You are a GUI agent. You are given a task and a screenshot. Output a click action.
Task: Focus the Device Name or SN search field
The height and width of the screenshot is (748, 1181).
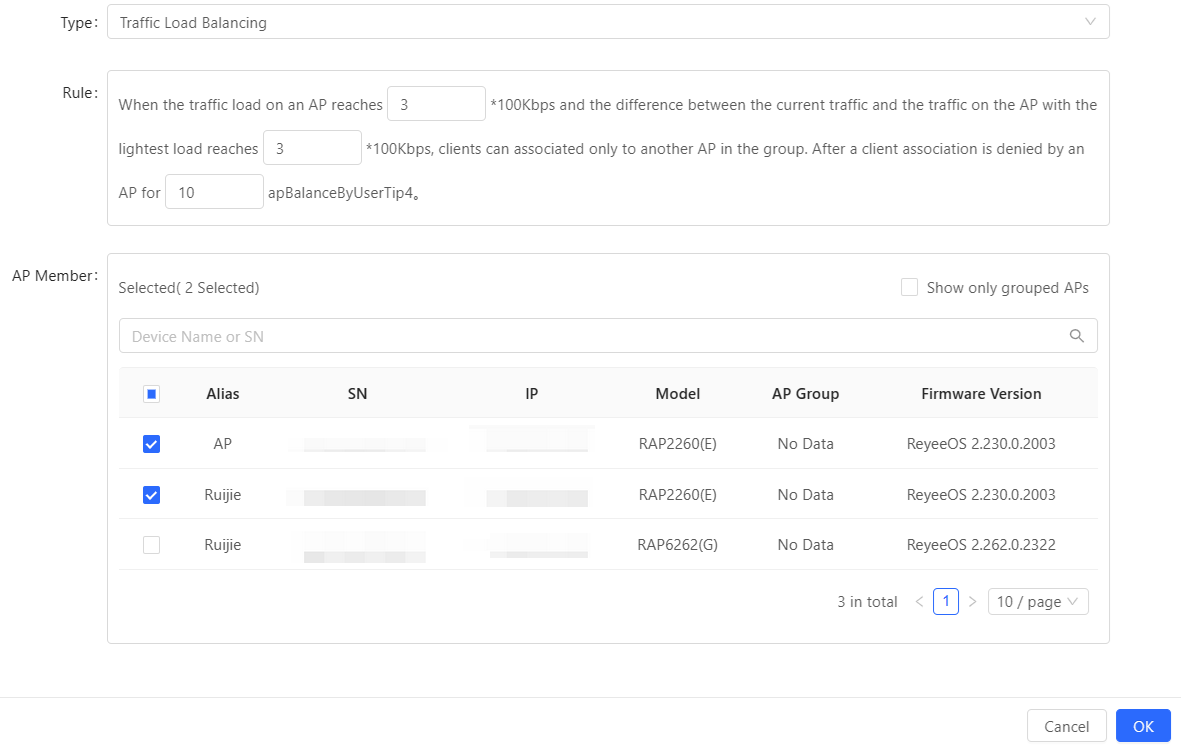pos(590,336)
